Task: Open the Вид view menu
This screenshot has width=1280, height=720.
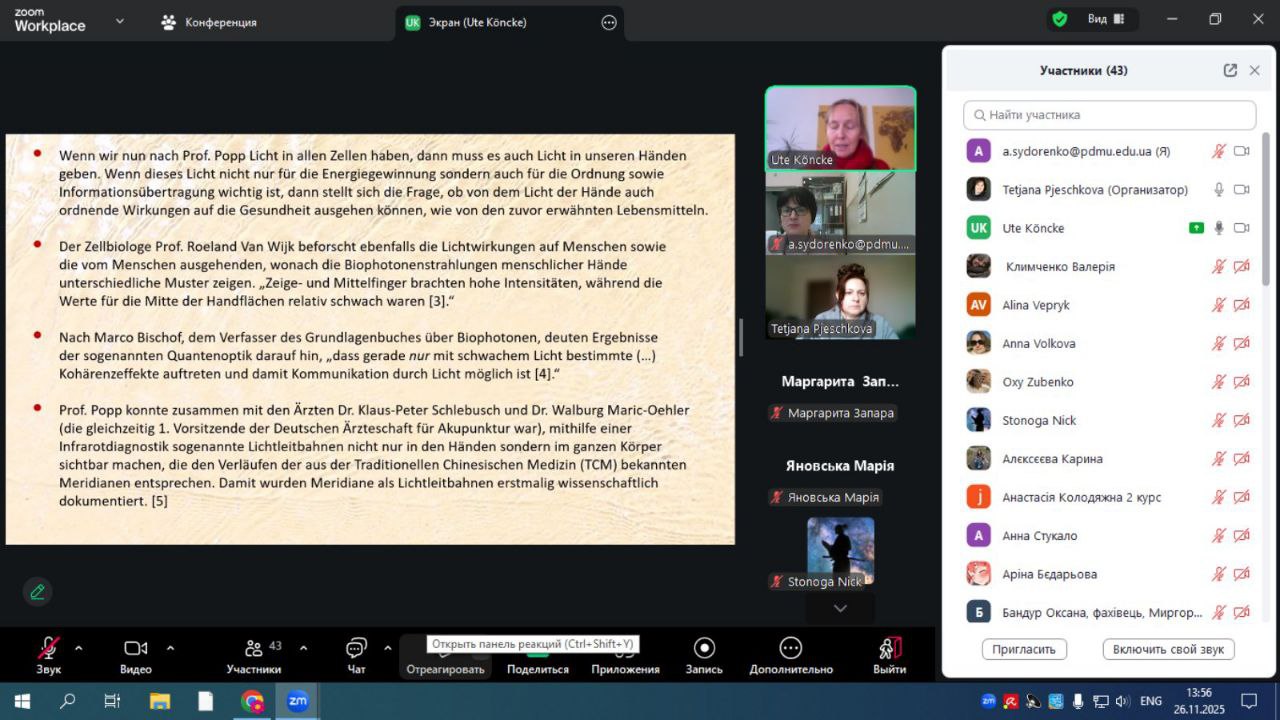Action: pyautogui.click(x=1106, y=19)
